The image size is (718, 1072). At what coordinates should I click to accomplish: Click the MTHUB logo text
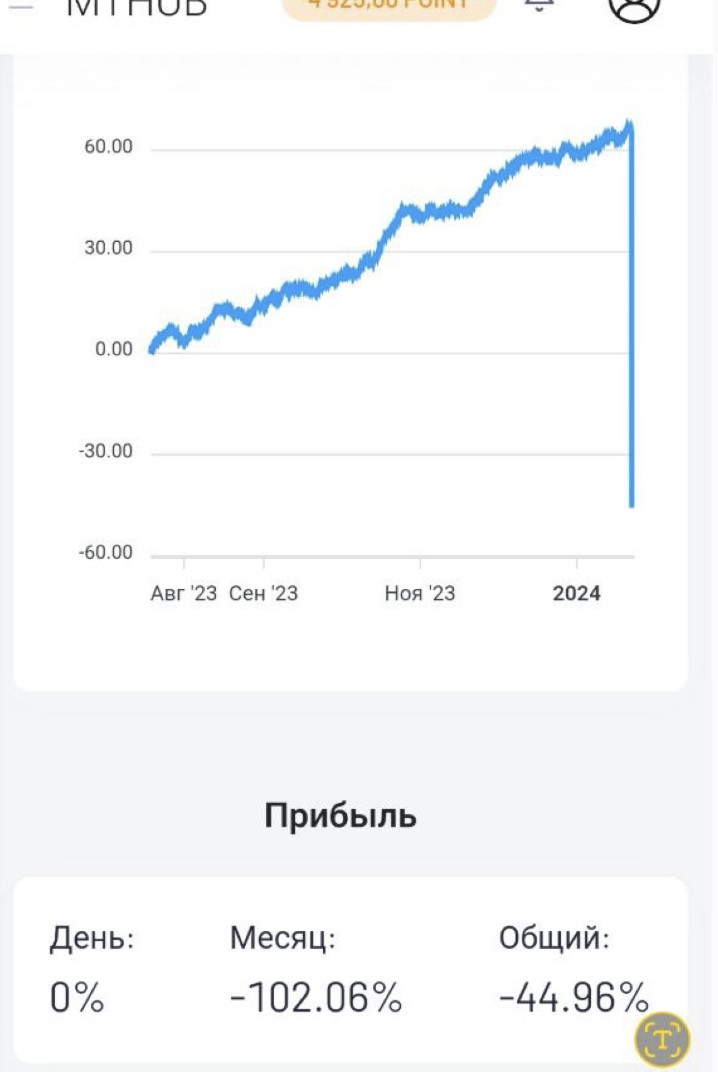(136, 7)
